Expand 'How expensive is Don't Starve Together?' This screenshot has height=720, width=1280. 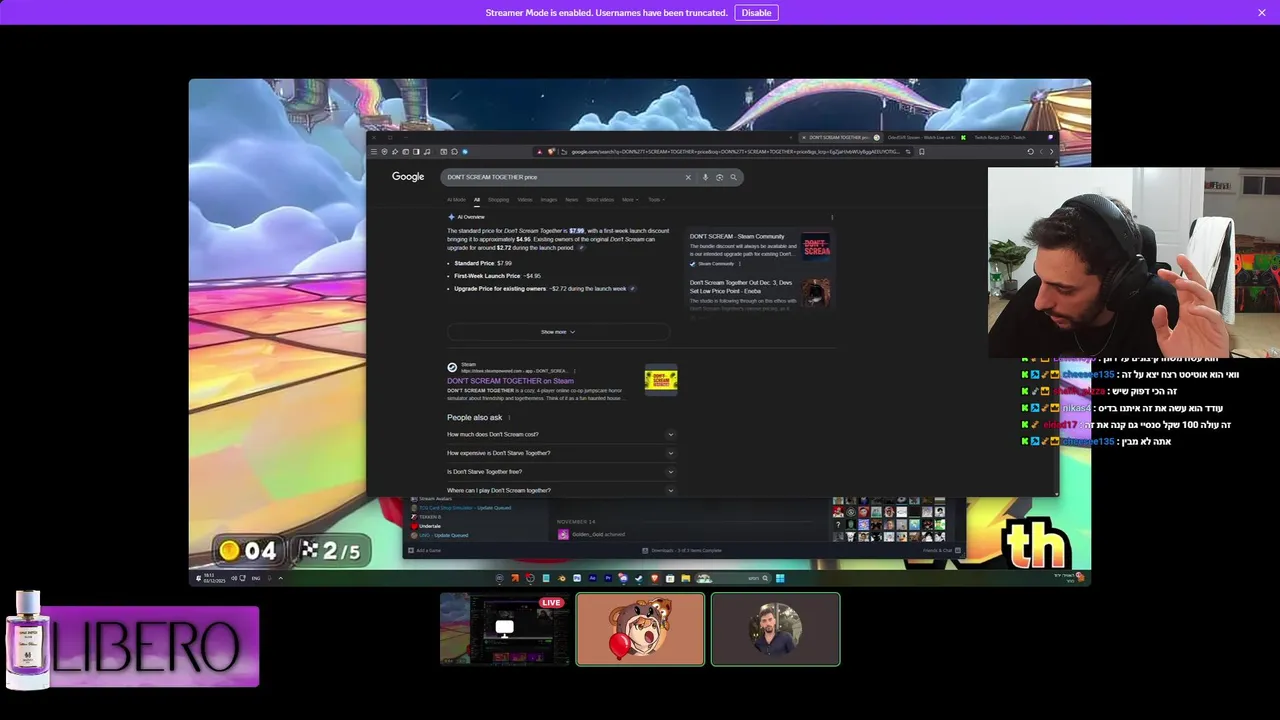click(x=560, y=453)
